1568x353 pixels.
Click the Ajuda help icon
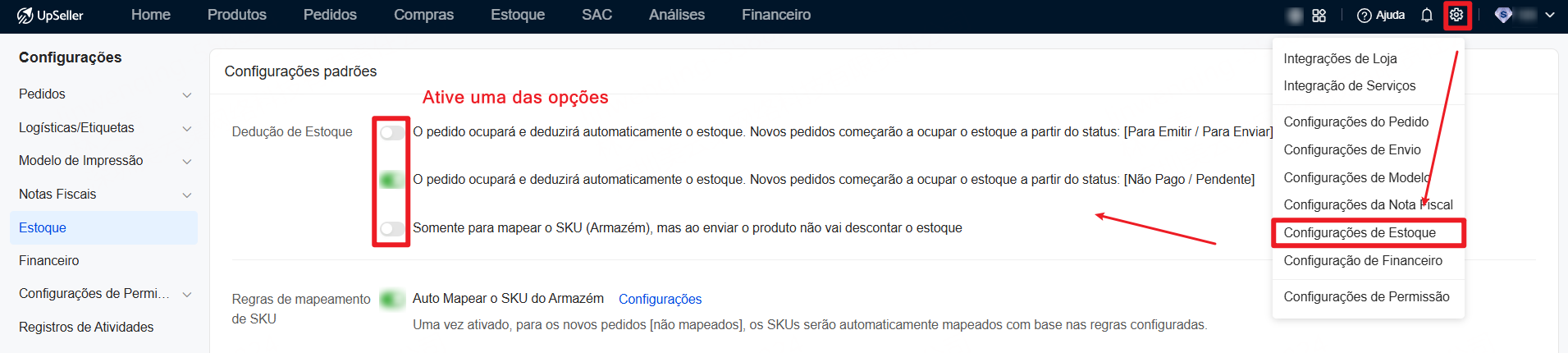pyautogui.click(x=1365, y=15)
